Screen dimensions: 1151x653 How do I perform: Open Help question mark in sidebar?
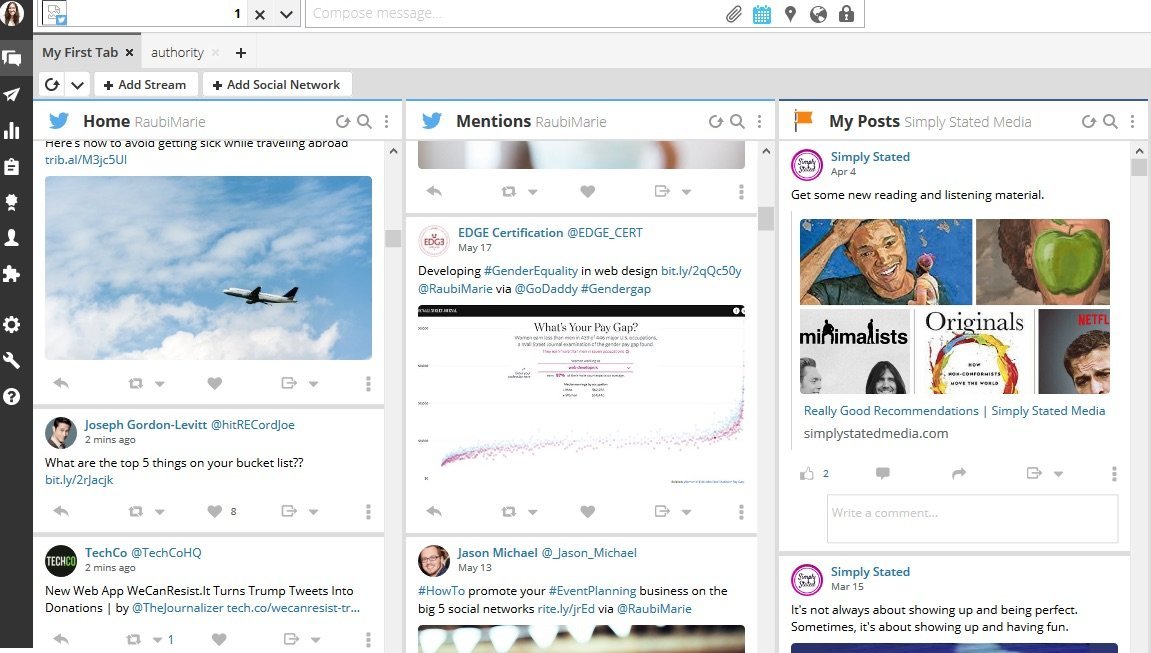coord(12,396)
